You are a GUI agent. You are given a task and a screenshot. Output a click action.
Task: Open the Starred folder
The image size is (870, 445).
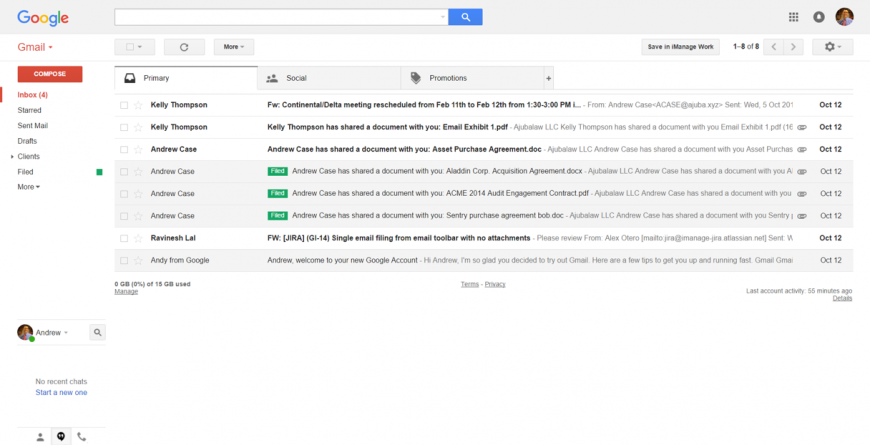[x=29, y=110]
